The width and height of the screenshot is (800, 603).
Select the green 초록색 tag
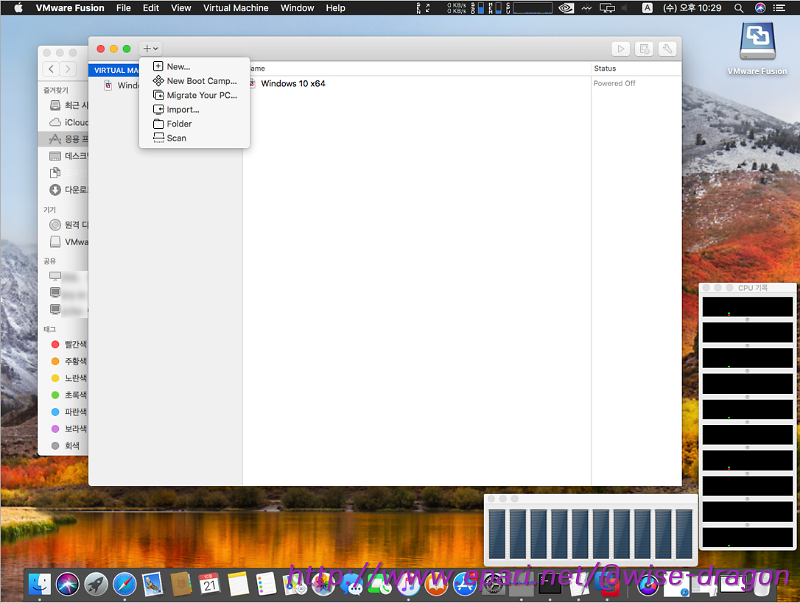(68, 395)
